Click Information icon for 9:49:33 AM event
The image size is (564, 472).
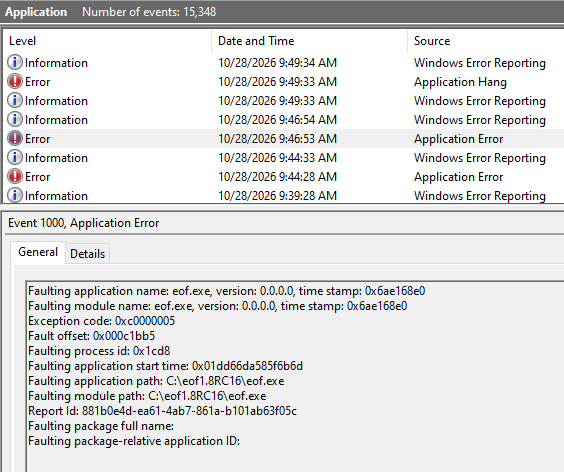[15, 100]
